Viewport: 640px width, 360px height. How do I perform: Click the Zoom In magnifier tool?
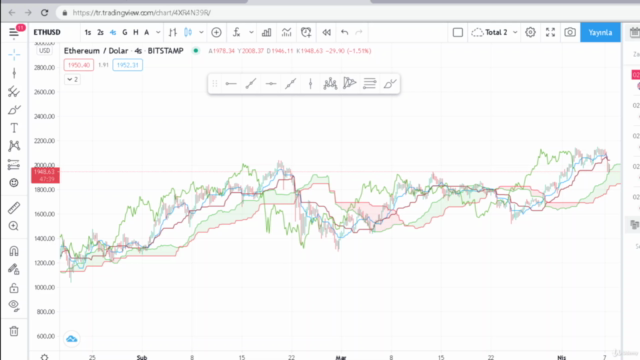(x=14, y=226)
